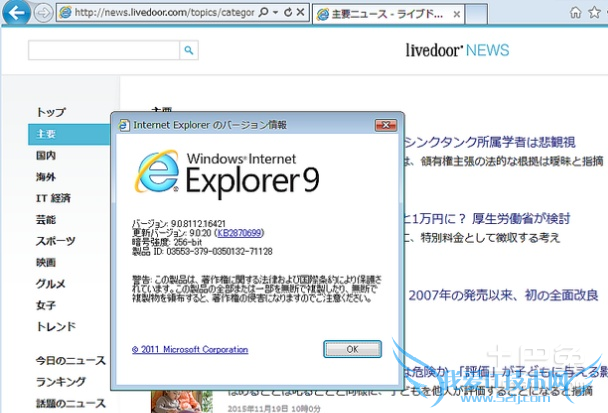
Task: Close the 主要ニュース tab
Action: pyautogui.click(x=457, y=15)
